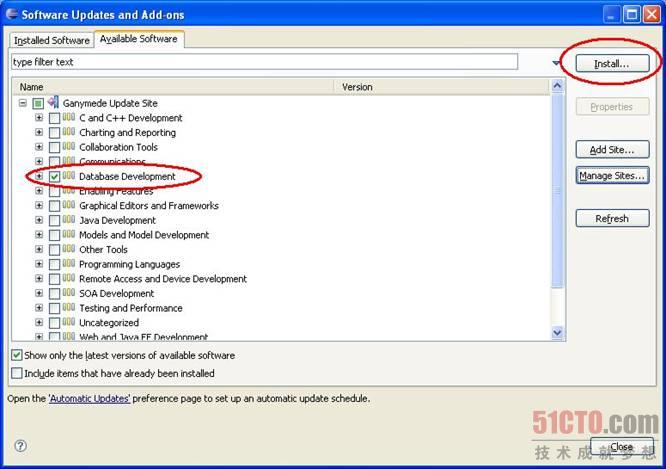The image size is (666, 469).
Task: Expand the C and C++ Development node
Action: (39, 117)
